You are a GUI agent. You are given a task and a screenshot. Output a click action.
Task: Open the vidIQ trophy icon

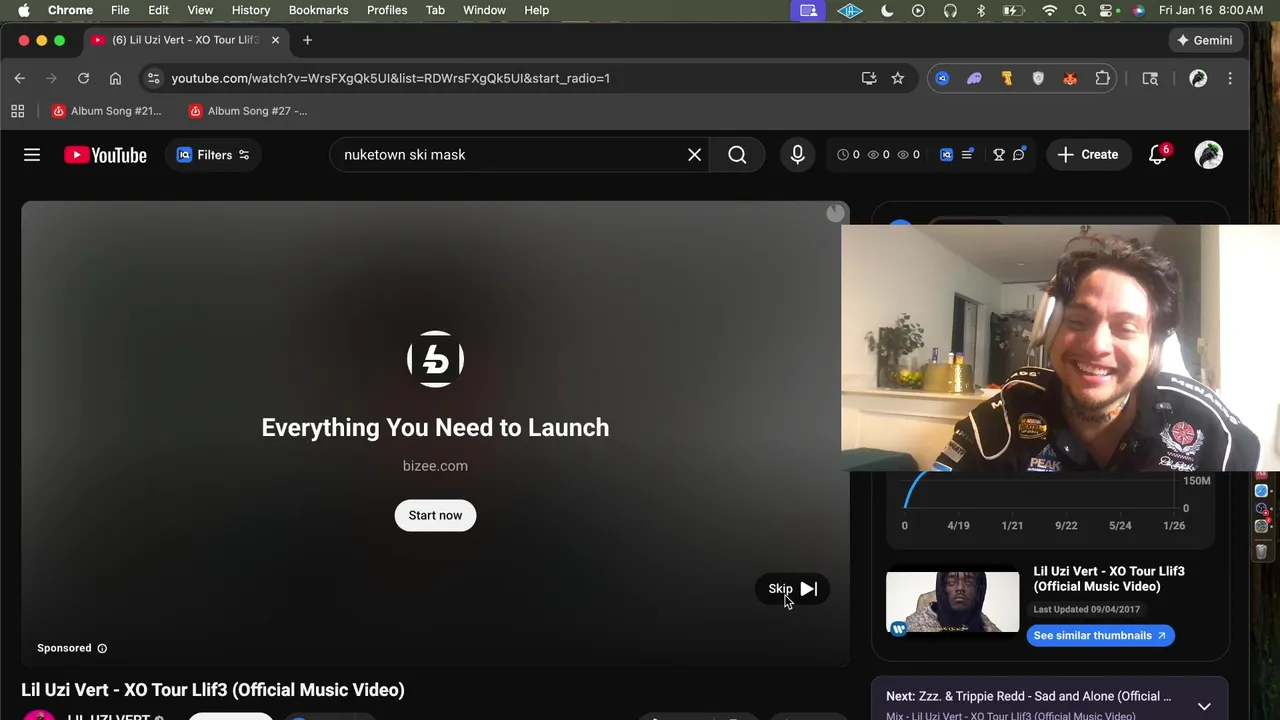tap(998, 155)
